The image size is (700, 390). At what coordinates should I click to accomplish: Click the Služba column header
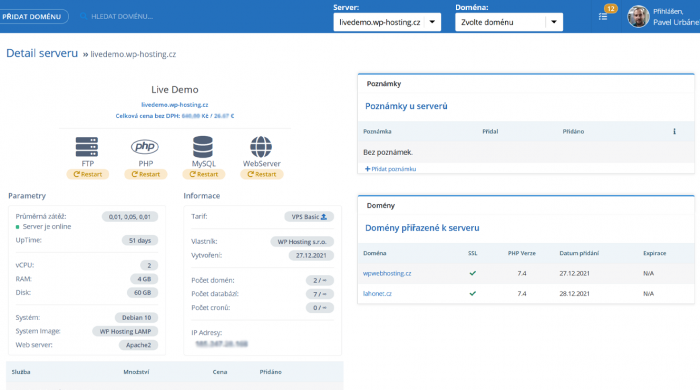[x=21, y=372]
